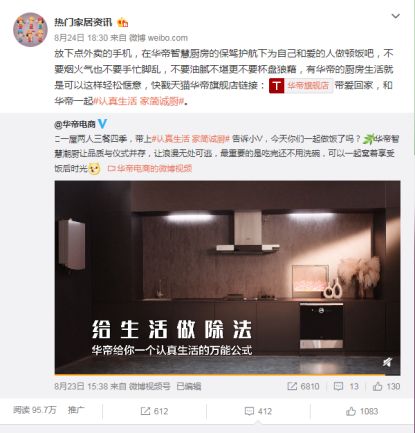Open the 热门家居资讯 username link
Screen dimensions: 415x433
tap(83, 22)
